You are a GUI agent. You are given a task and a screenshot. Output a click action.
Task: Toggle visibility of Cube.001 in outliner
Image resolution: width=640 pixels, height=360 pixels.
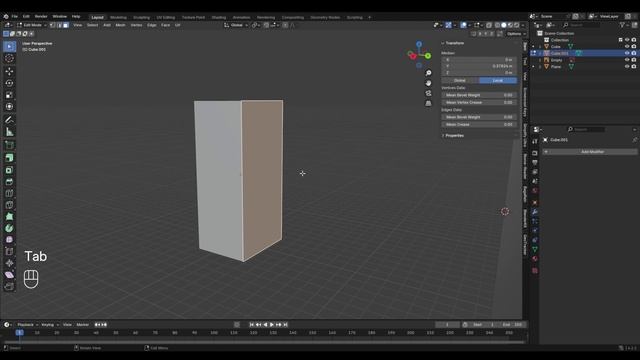point(627,53)
